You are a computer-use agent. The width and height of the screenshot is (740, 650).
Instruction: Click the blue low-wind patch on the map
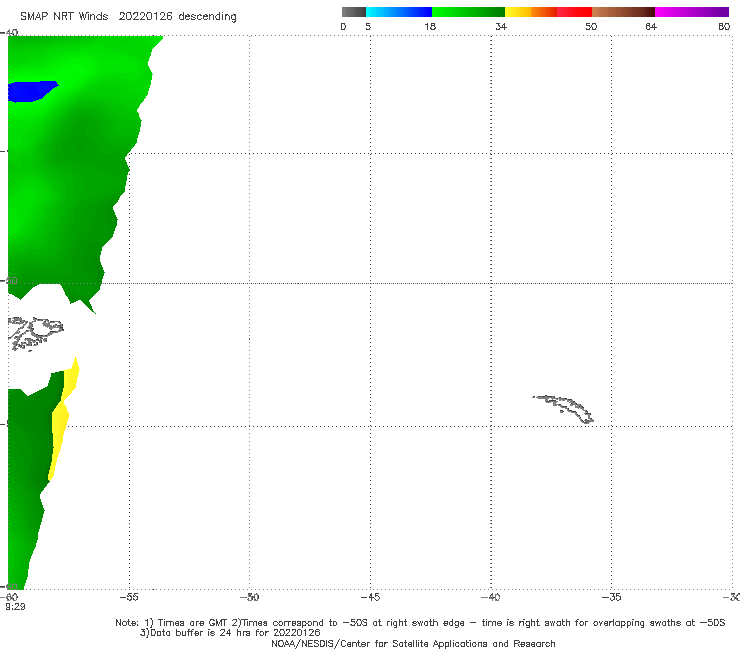click(x=31, y=92)
